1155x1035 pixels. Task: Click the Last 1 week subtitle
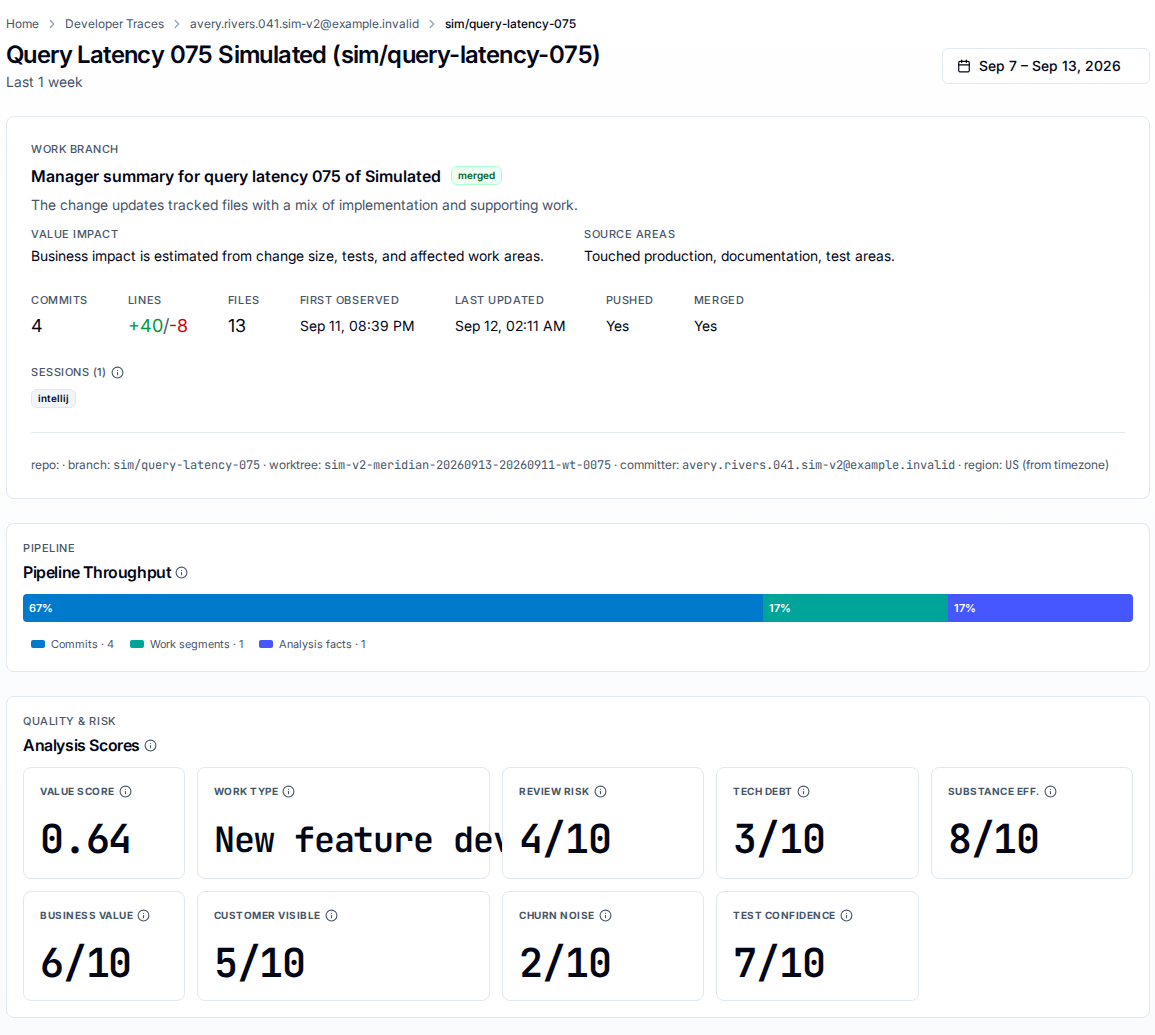[x=44, y=83]
